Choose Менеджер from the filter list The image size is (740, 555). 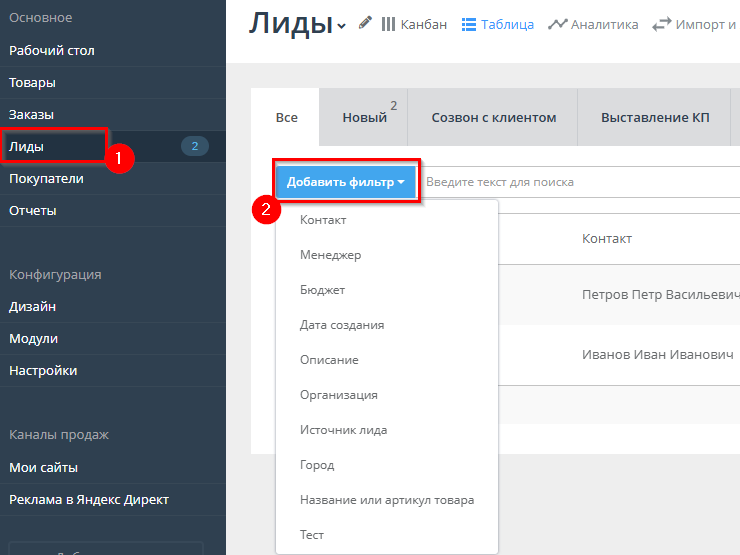coord(330,255)
